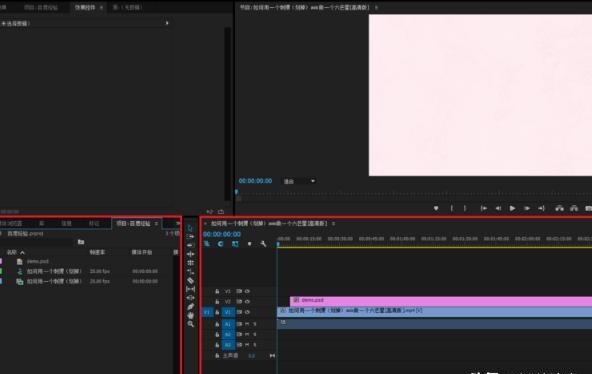Click the Mark Out button
The width and height of the screenshot is (592, 374).
pyautogui.click(x=465, y=208)
